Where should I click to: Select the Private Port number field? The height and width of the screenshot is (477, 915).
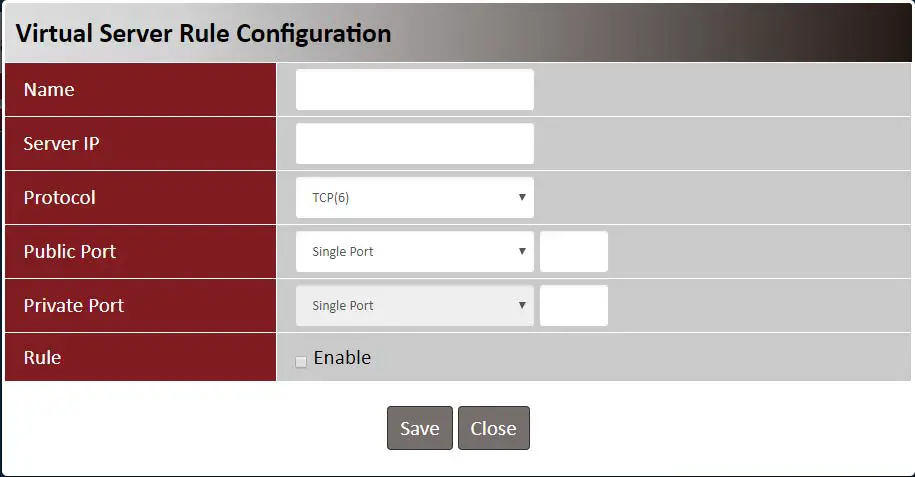pos(573,306)
